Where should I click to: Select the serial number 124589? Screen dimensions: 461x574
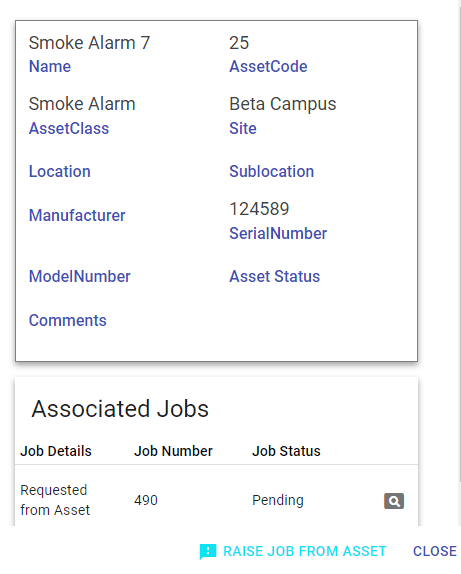tap(259, 209)
